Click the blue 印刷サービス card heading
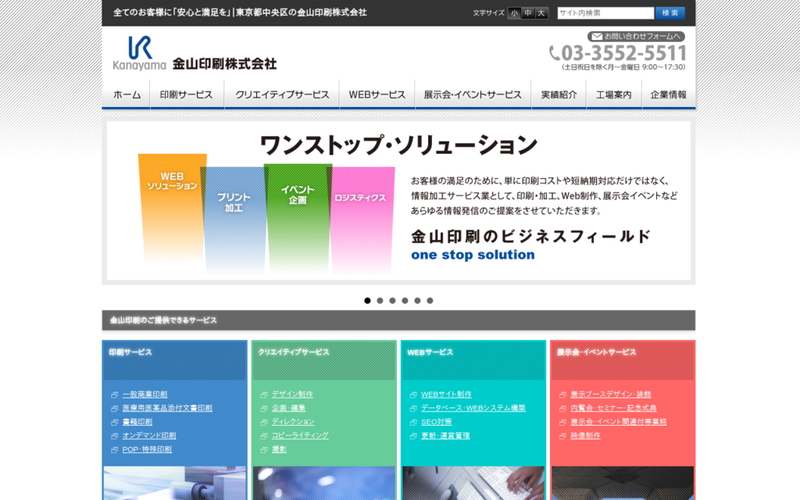 pyautogui.click(x=130, y=352)
